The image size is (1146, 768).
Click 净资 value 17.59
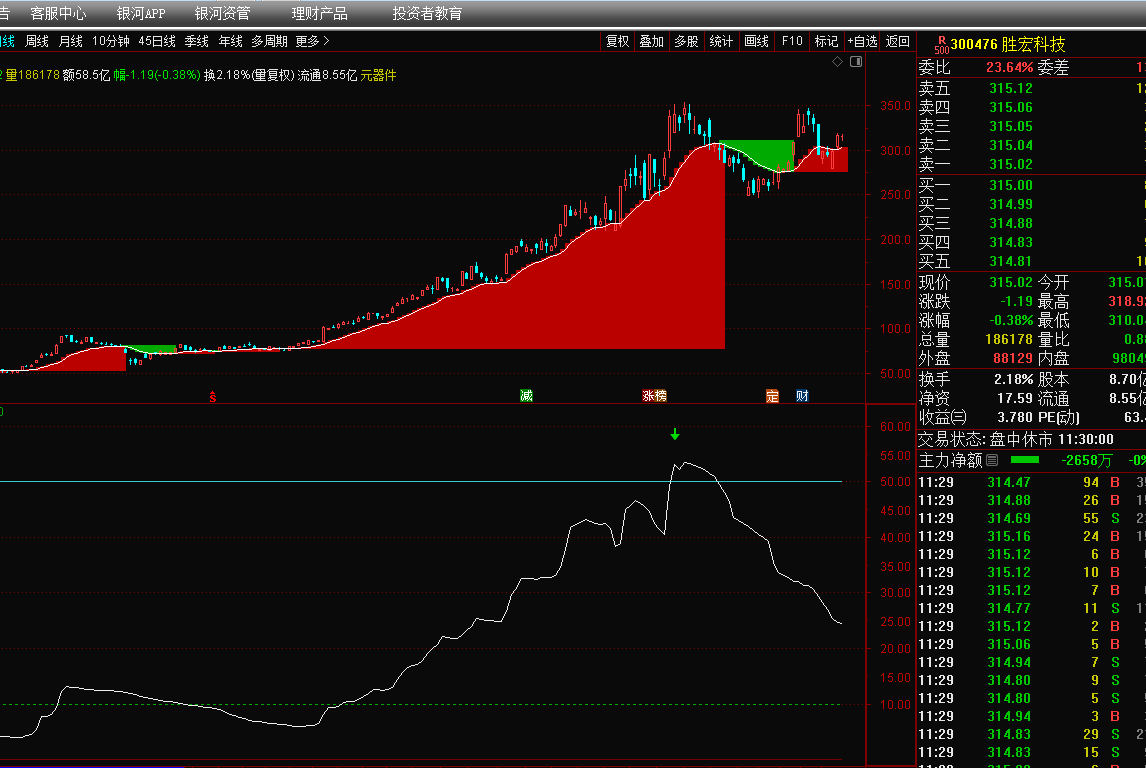1014,398
